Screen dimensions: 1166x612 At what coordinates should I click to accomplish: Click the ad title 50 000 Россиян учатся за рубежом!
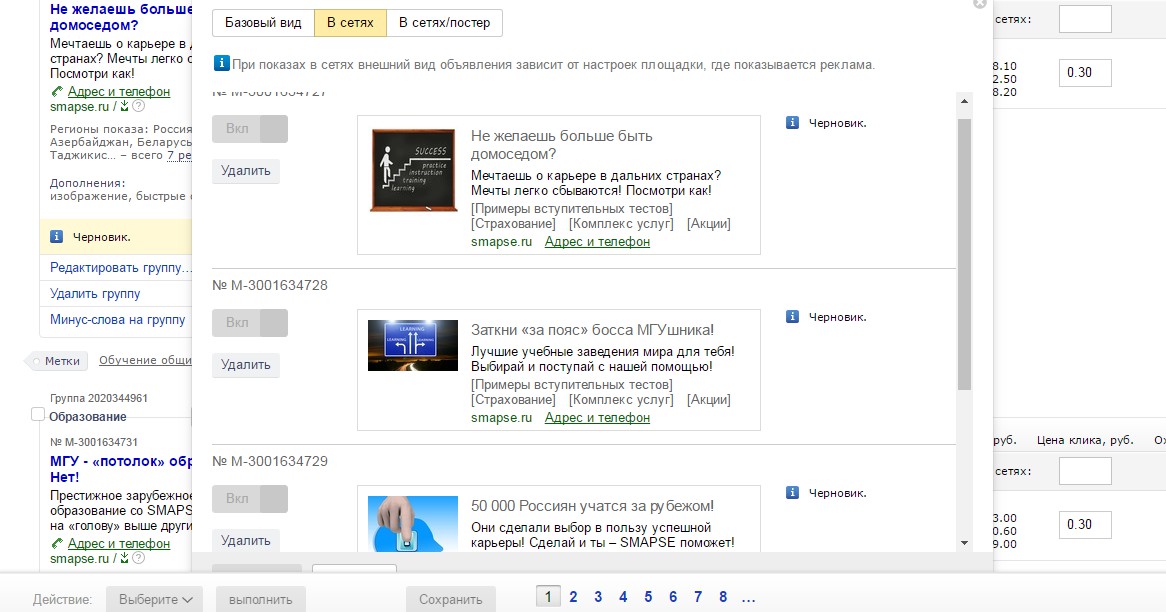click(x=592, y=506)
